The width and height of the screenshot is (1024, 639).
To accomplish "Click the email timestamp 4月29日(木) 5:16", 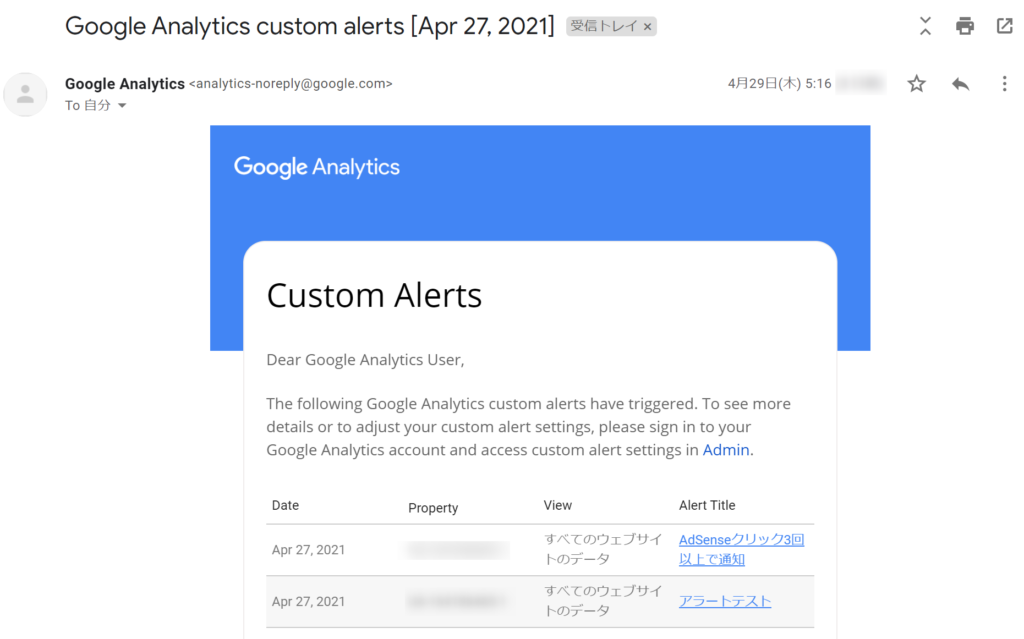I will click(779, 84).
